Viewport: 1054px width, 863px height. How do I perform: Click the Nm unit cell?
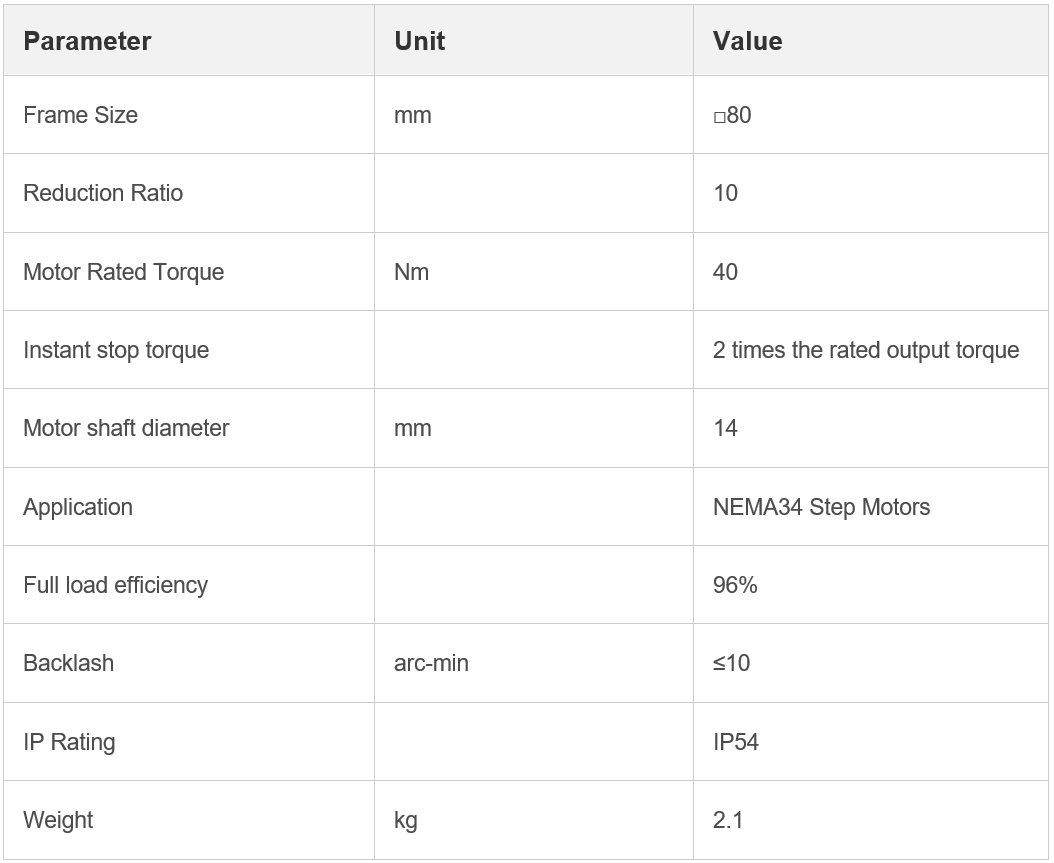point(412,272)
